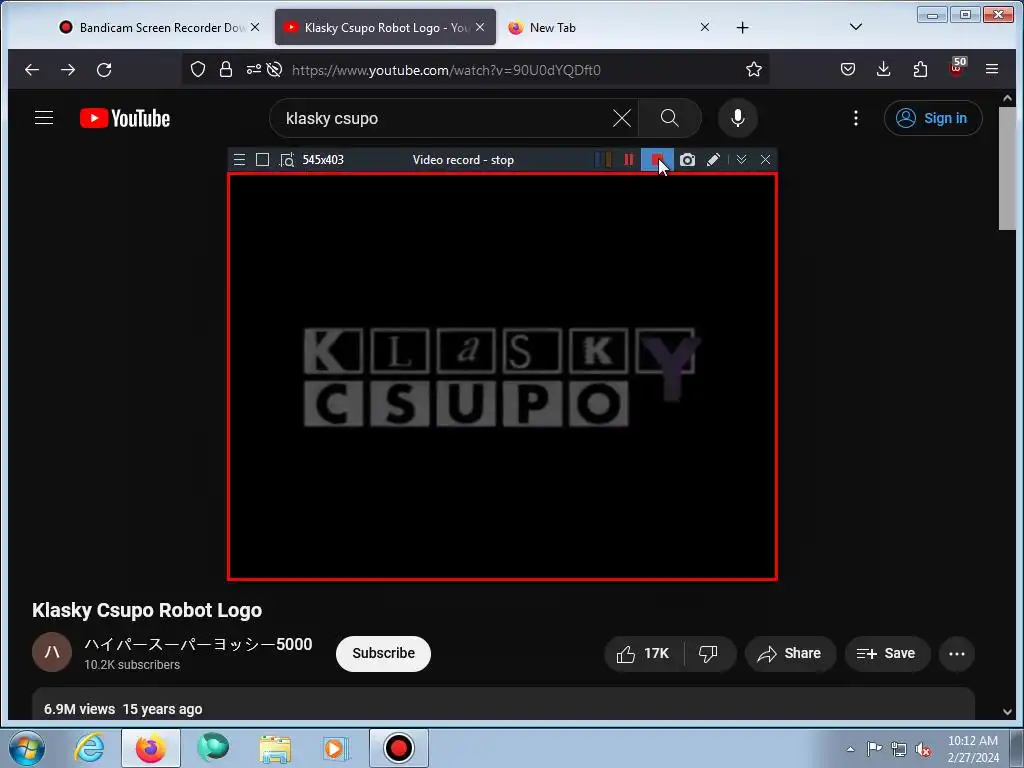Run the YouTube search
The width and height of the screenshot is (1024, 768).
[x=669, y=118]
